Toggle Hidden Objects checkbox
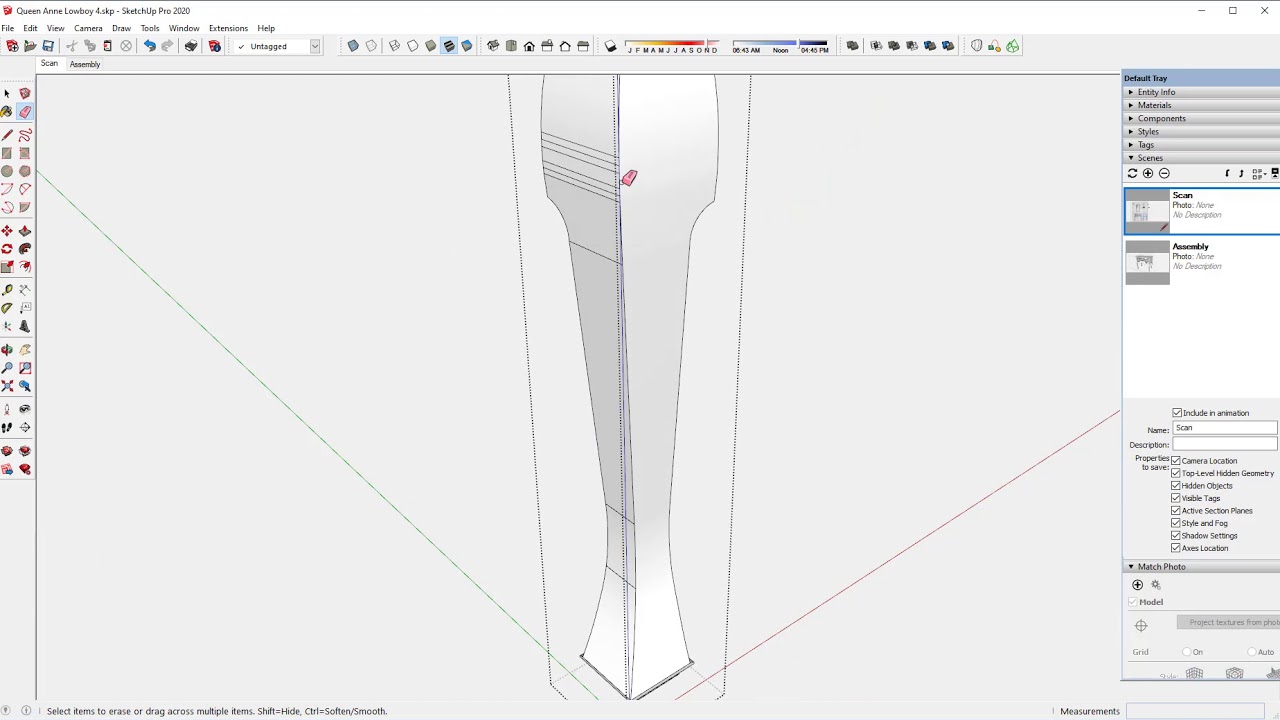The height and width of the screenshot is (720, 1280). (1176, 486)
